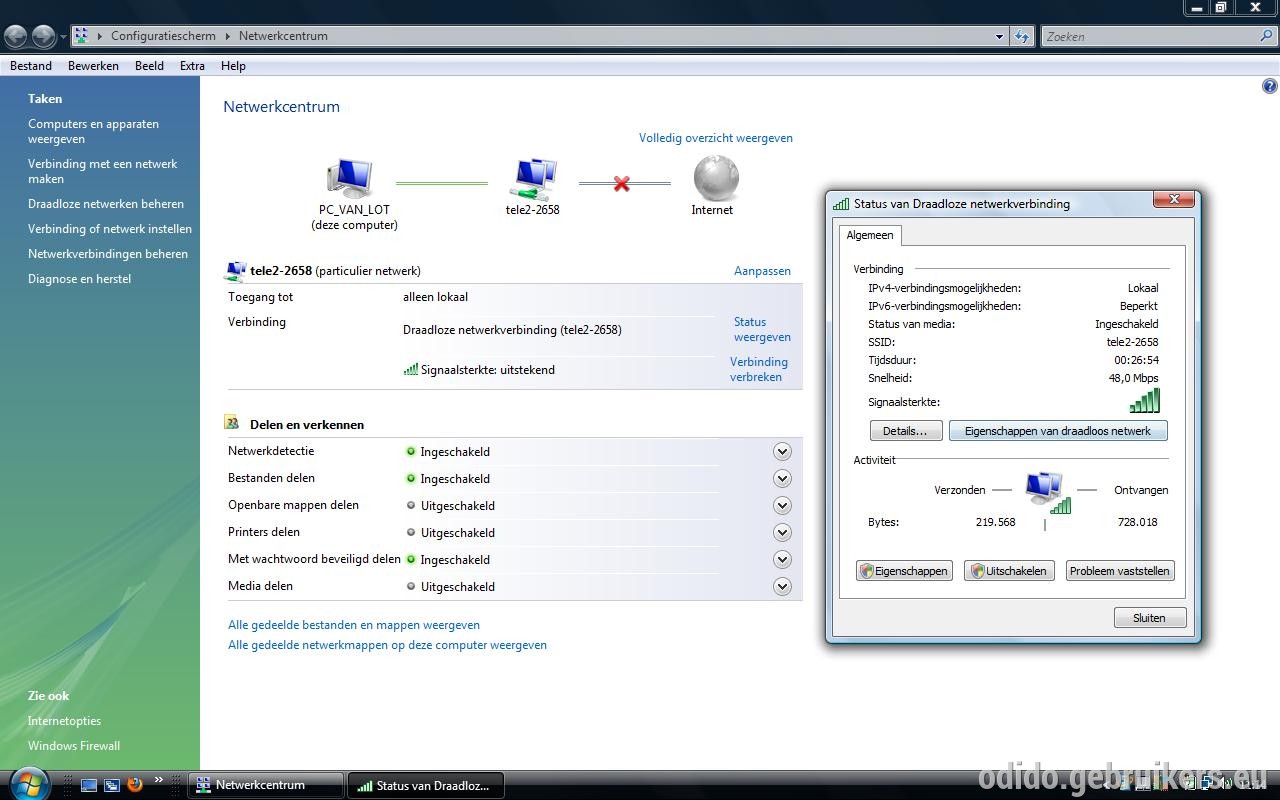Click into the Zoeken search field
1280x800 pixels.
1150,37
